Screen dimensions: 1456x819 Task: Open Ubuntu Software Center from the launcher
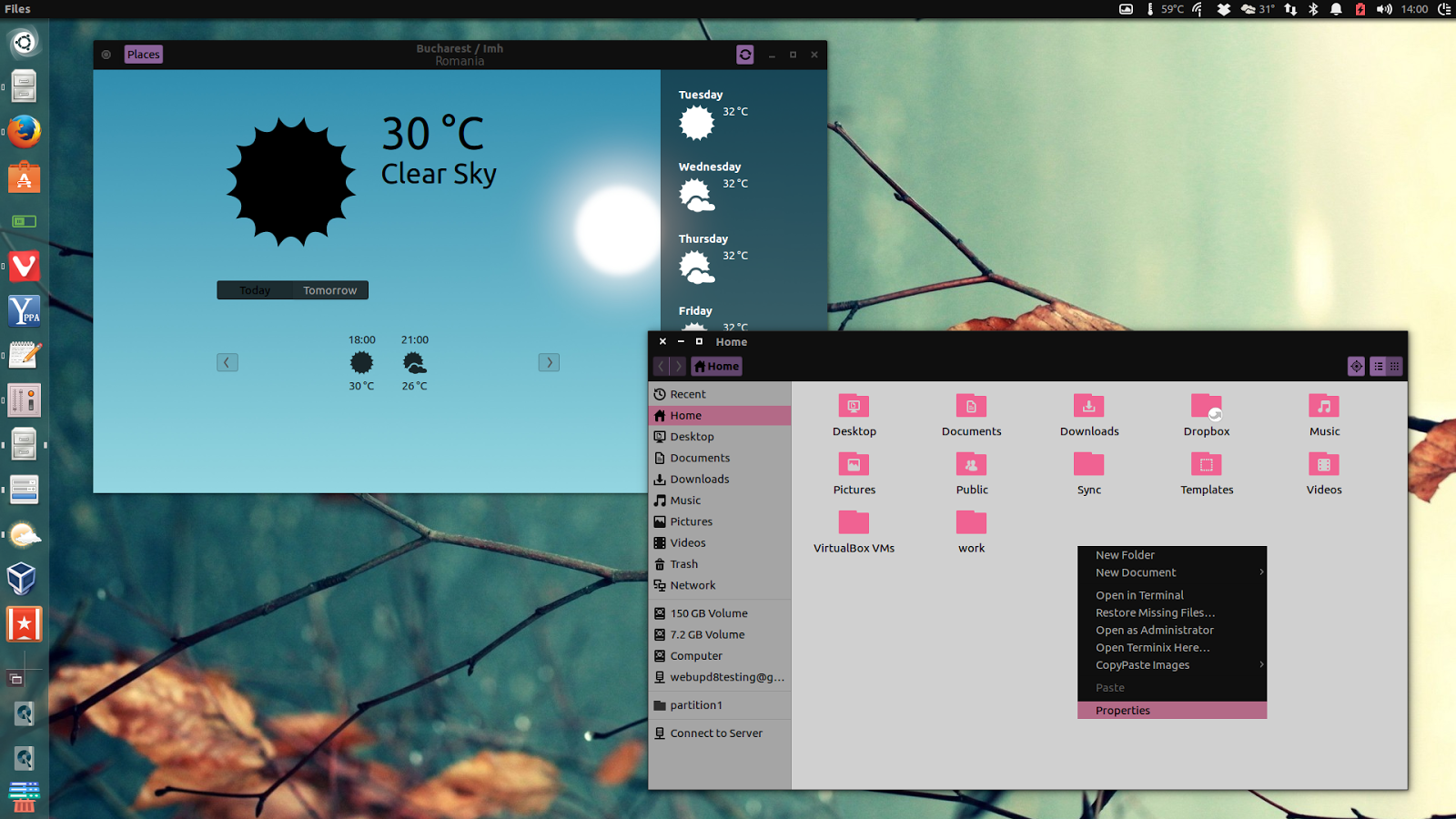point(24,177)
